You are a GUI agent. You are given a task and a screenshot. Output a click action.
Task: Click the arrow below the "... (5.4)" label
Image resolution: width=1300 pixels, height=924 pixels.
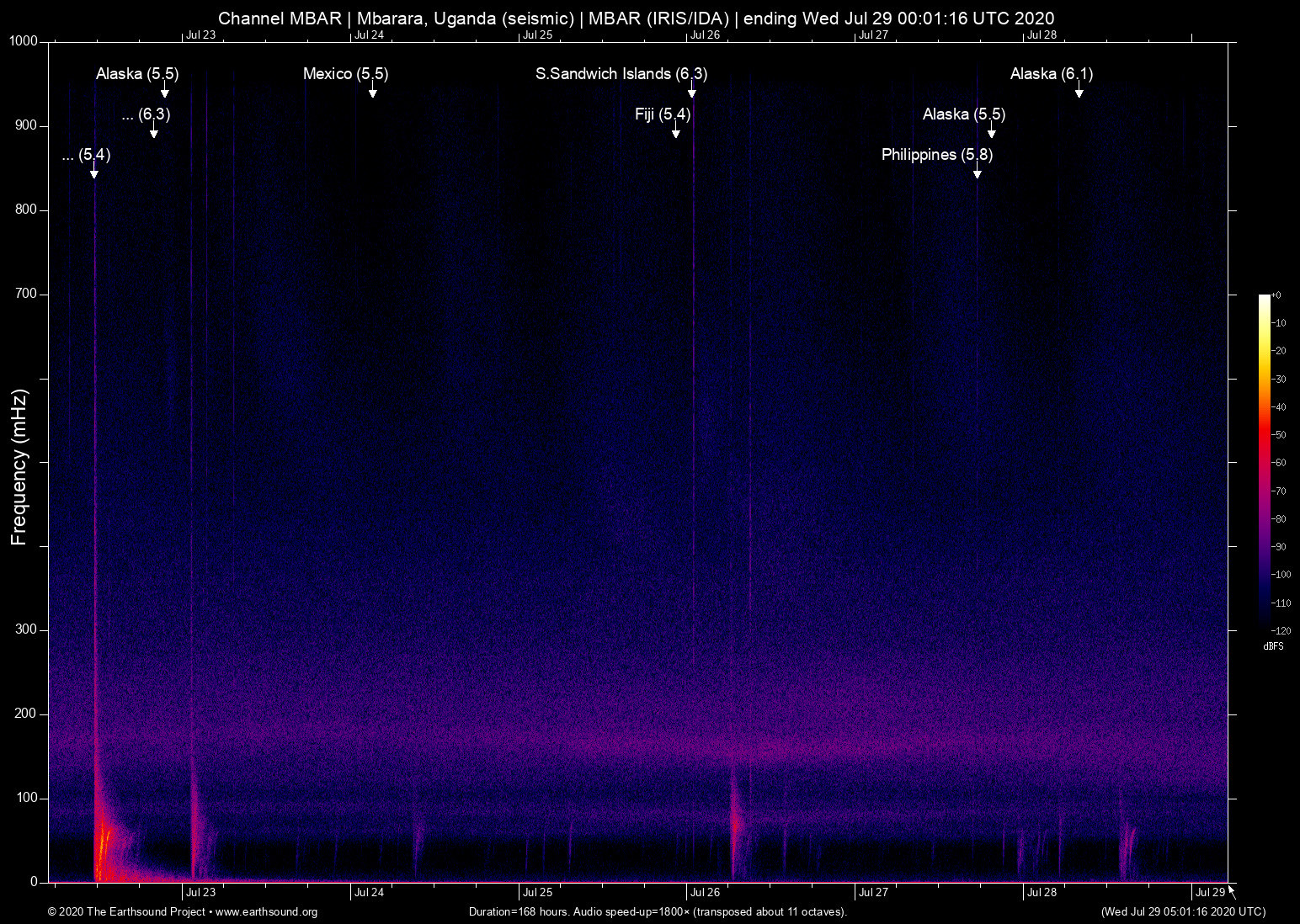click(94, 173)
